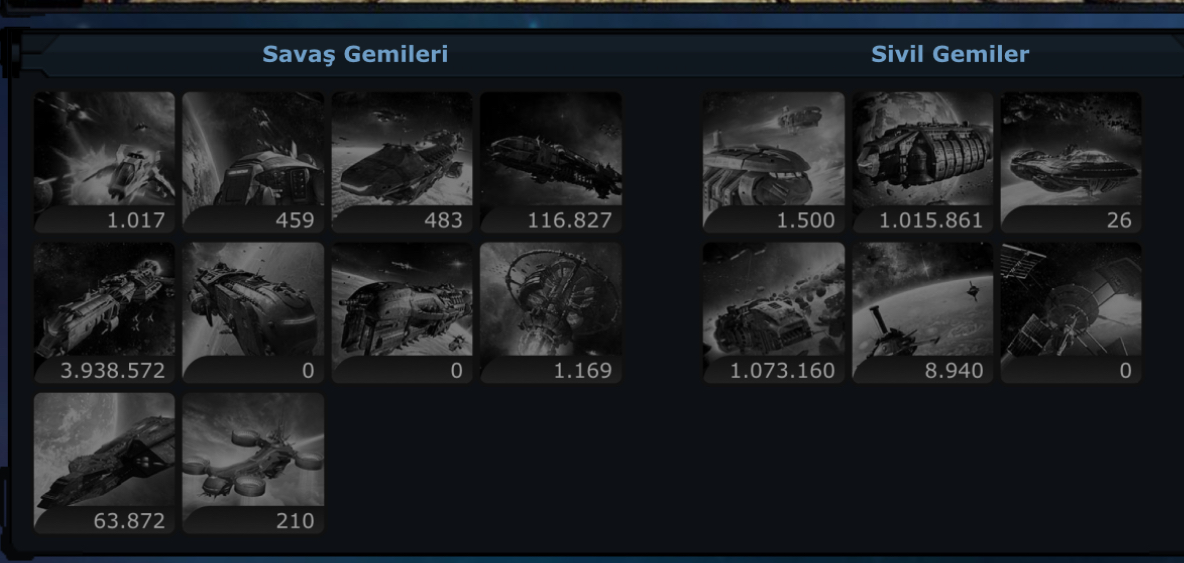Click the colony ship showing 26
This screenshot has height=563, width=1184.
coord(1071,162)
